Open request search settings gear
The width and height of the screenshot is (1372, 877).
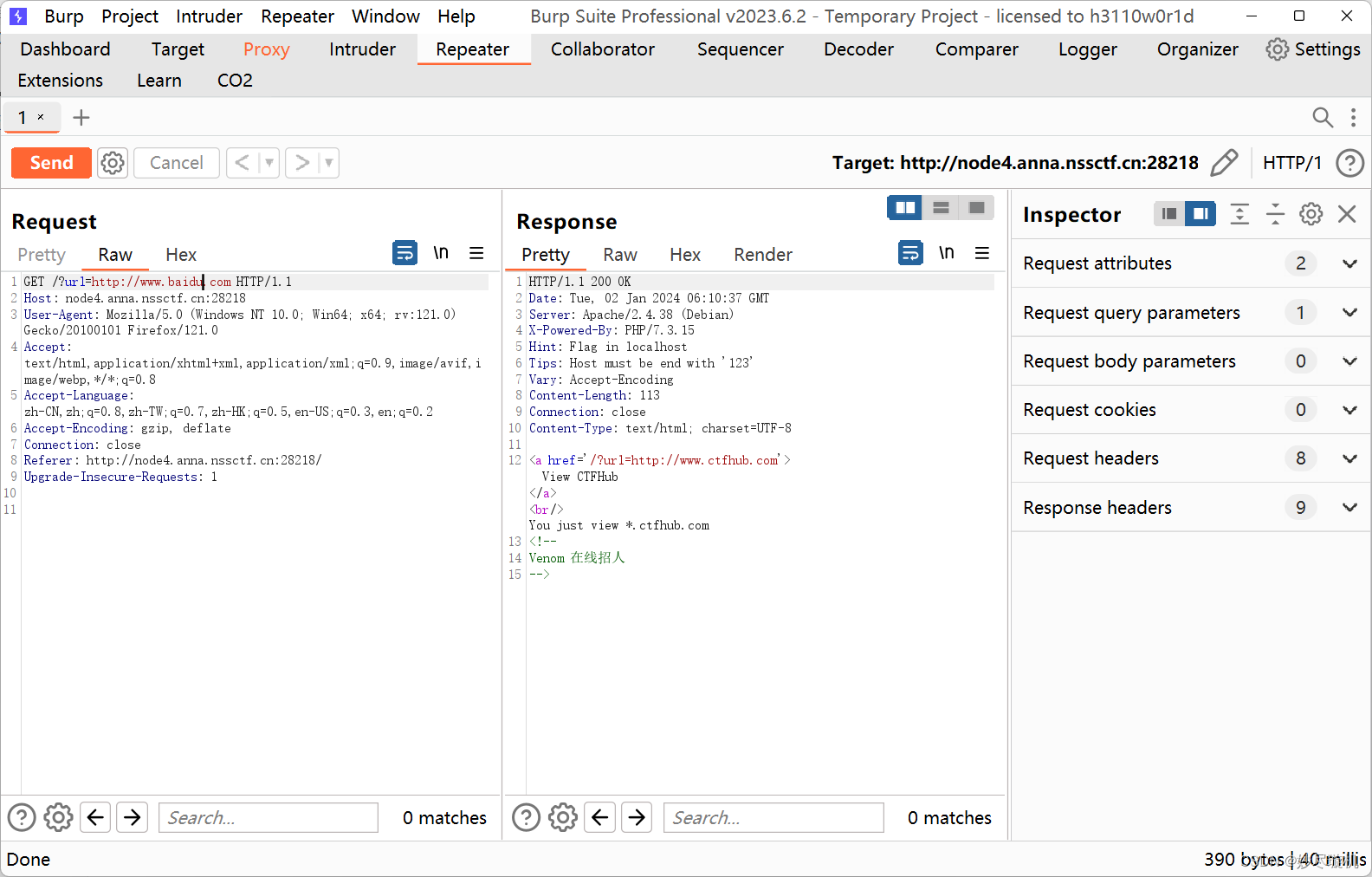pyautogui.click(x=58, y=817)
